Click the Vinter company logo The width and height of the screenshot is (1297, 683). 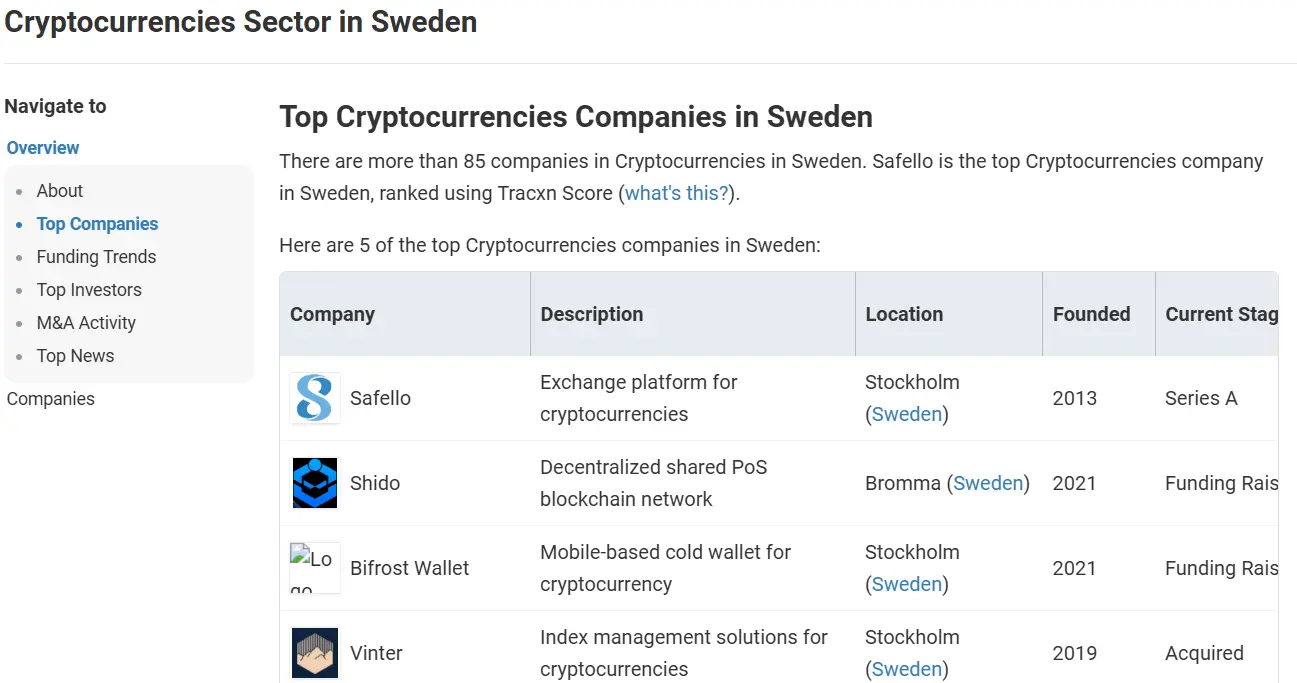pos(315,653)
